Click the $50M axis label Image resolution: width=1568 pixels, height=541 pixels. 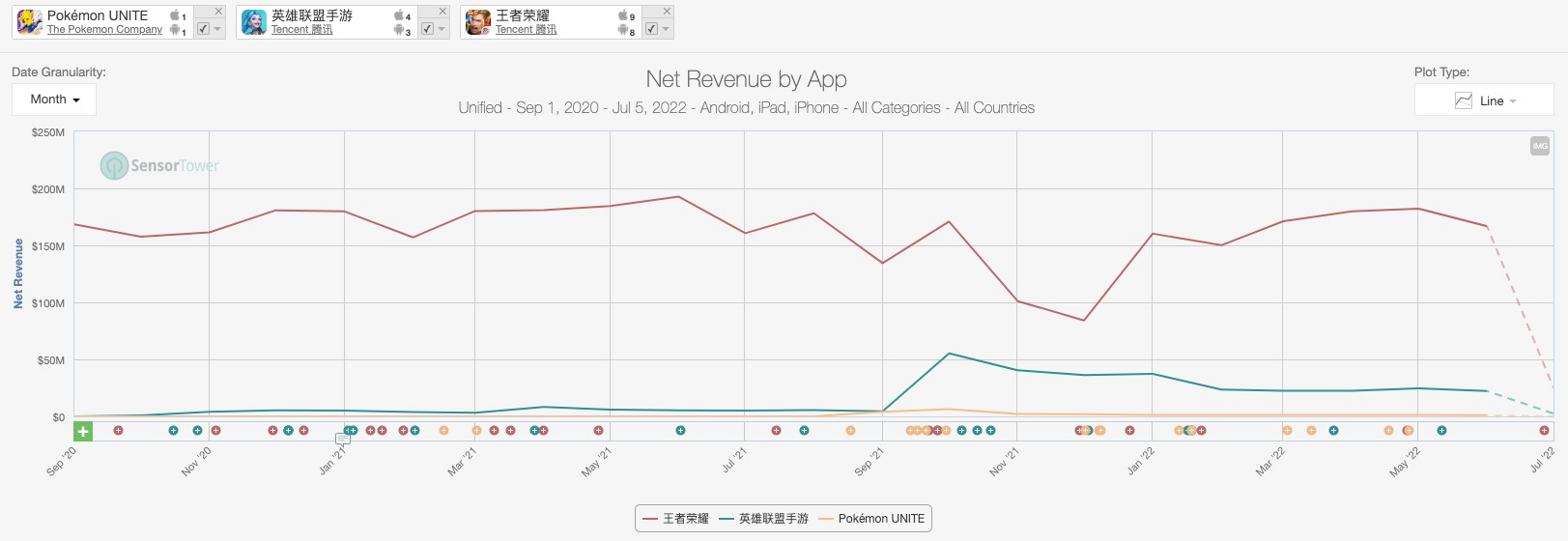click(x=51, y=360)
